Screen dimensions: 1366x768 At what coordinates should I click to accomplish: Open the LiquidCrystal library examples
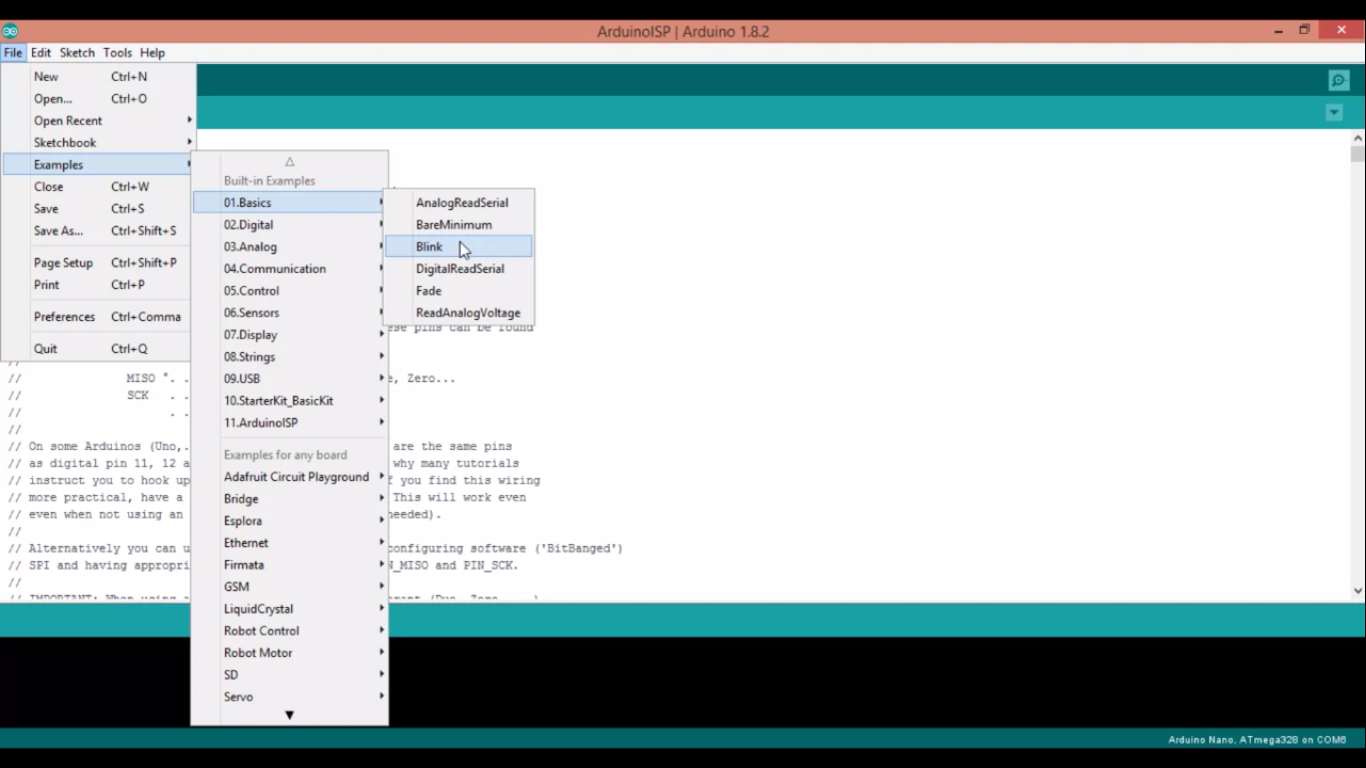click(x=257, y=608)
